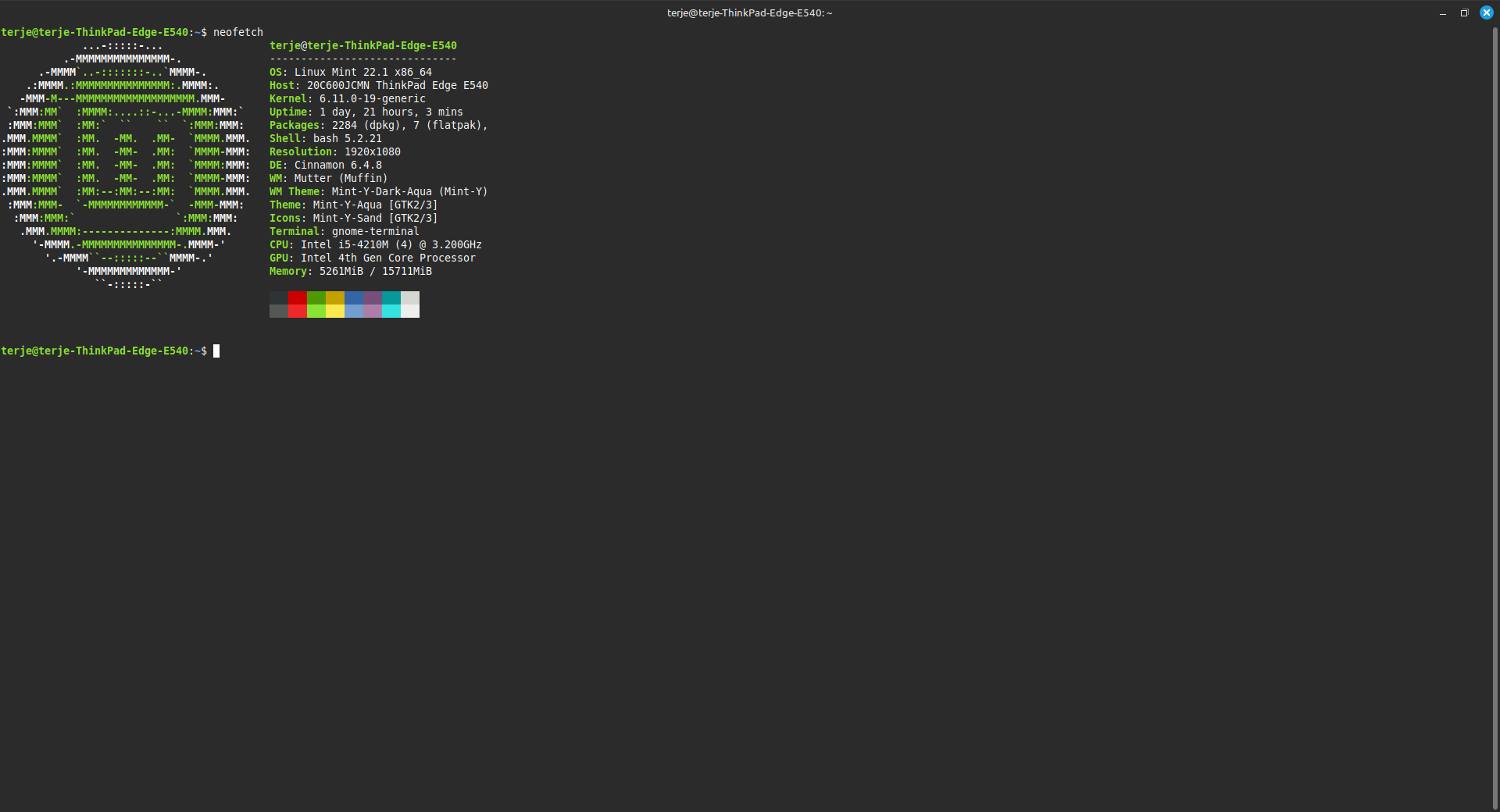Image resolution: width=1500 pixels, height=812 pixels.
Task: Click the 'Theme: Mint-Y-Aqua [GTK2/3]' line
Action: [354, 205]
